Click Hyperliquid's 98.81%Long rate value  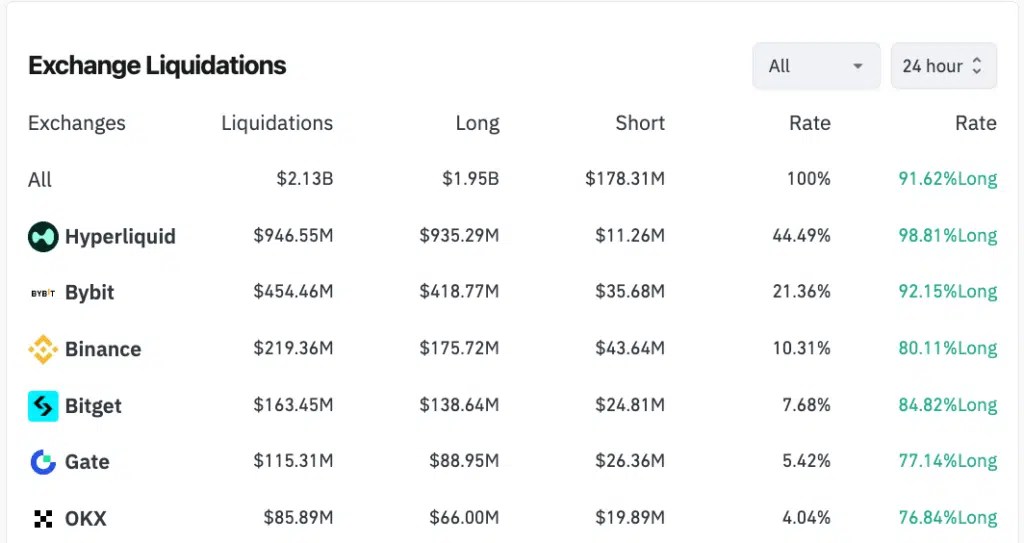(x=948, y=235)
